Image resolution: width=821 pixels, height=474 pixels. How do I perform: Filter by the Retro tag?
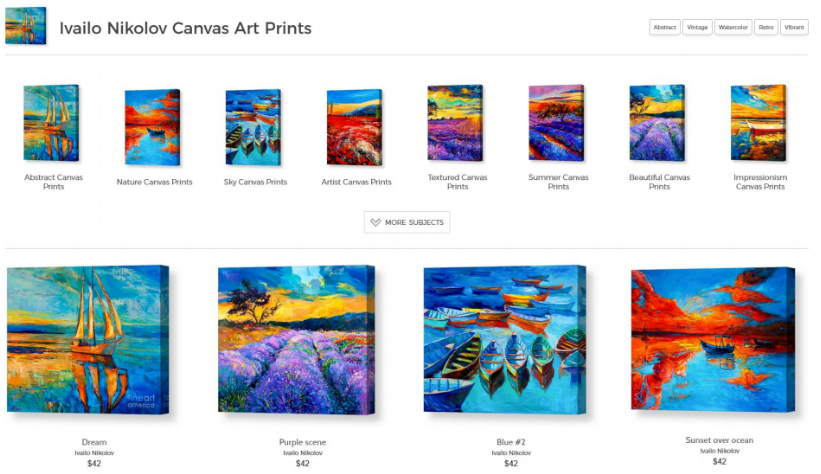766,27
